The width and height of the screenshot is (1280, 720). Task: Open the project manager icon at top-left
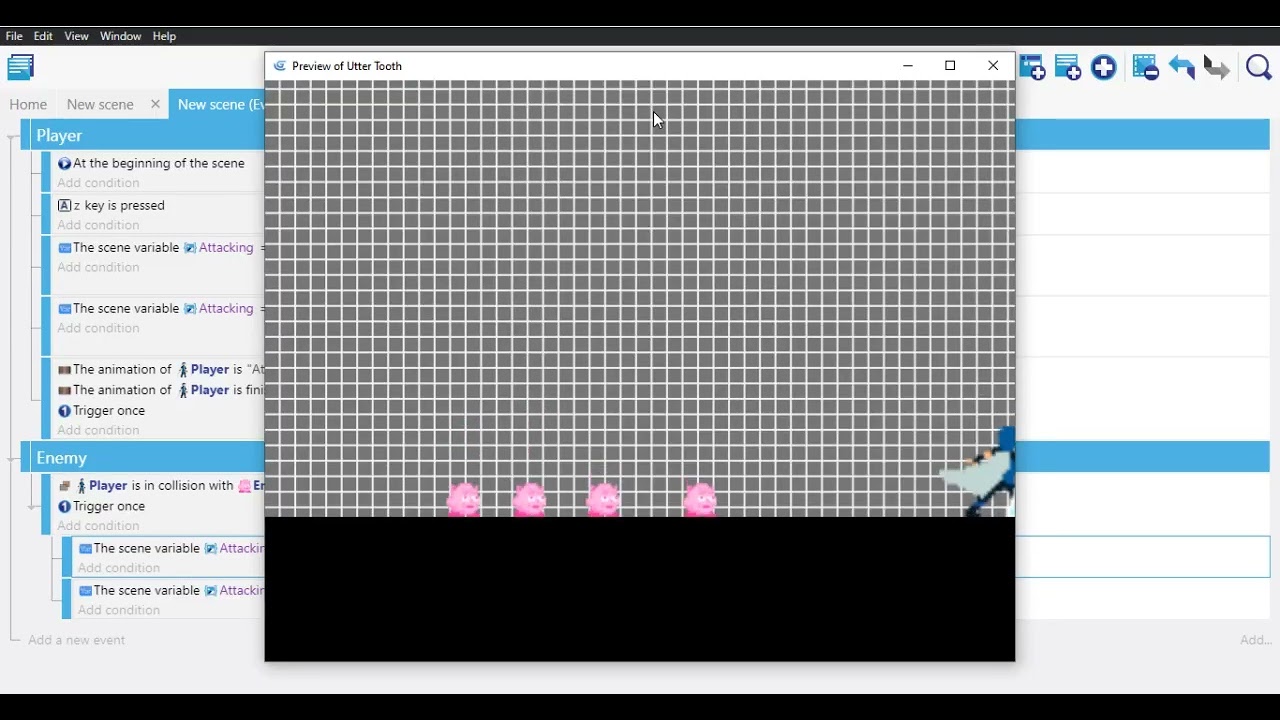point(20,67)
